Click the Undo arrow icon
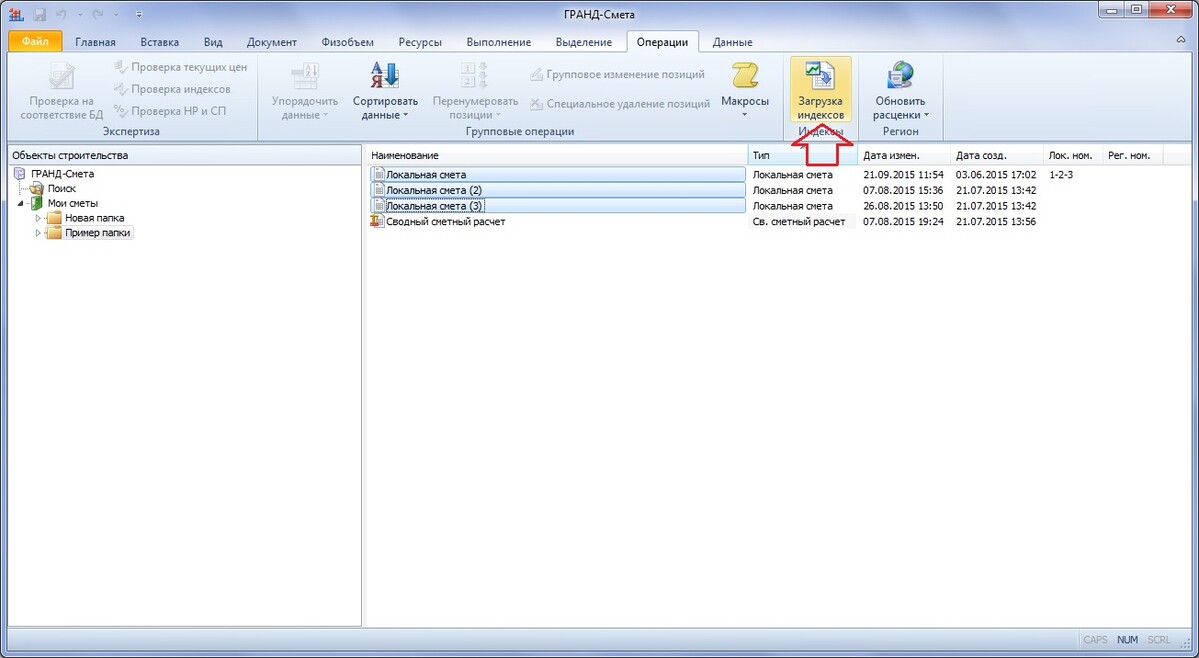 61,14
